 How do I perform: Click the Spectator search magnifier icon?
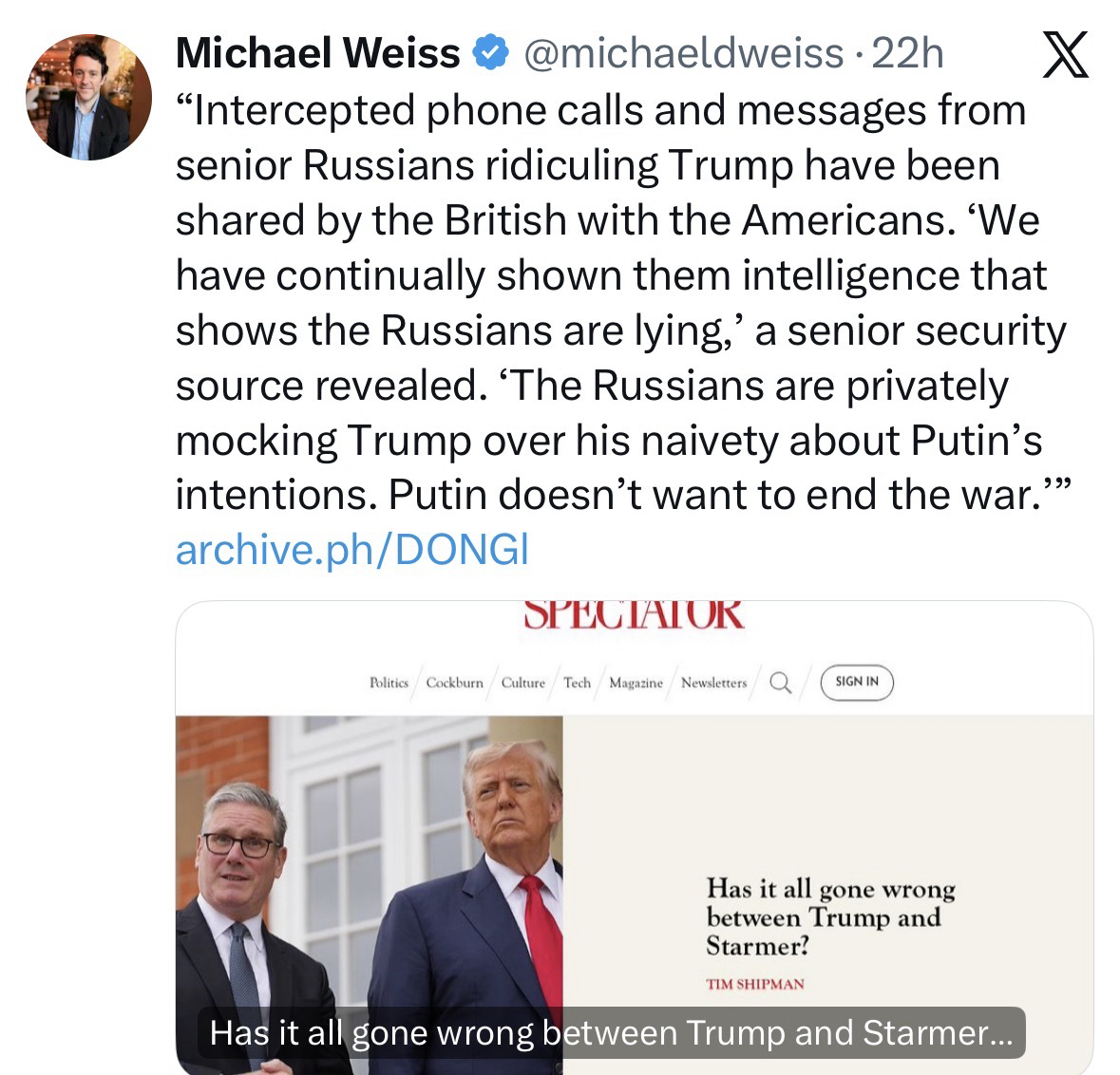click(779, 682)
